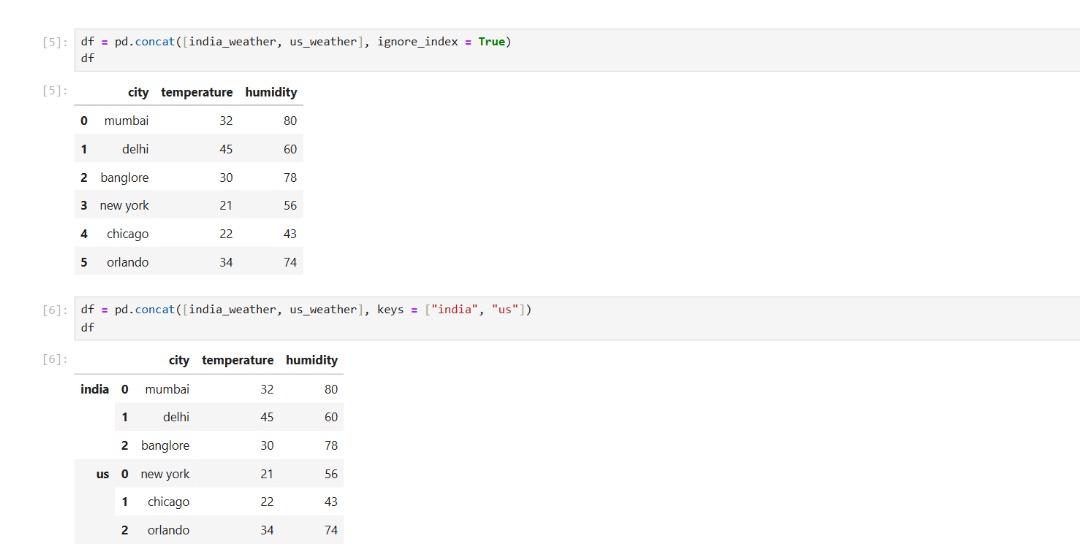Click the [6]: output prompt beside the table
This screenshot has width=1080, height=554.
55,359
